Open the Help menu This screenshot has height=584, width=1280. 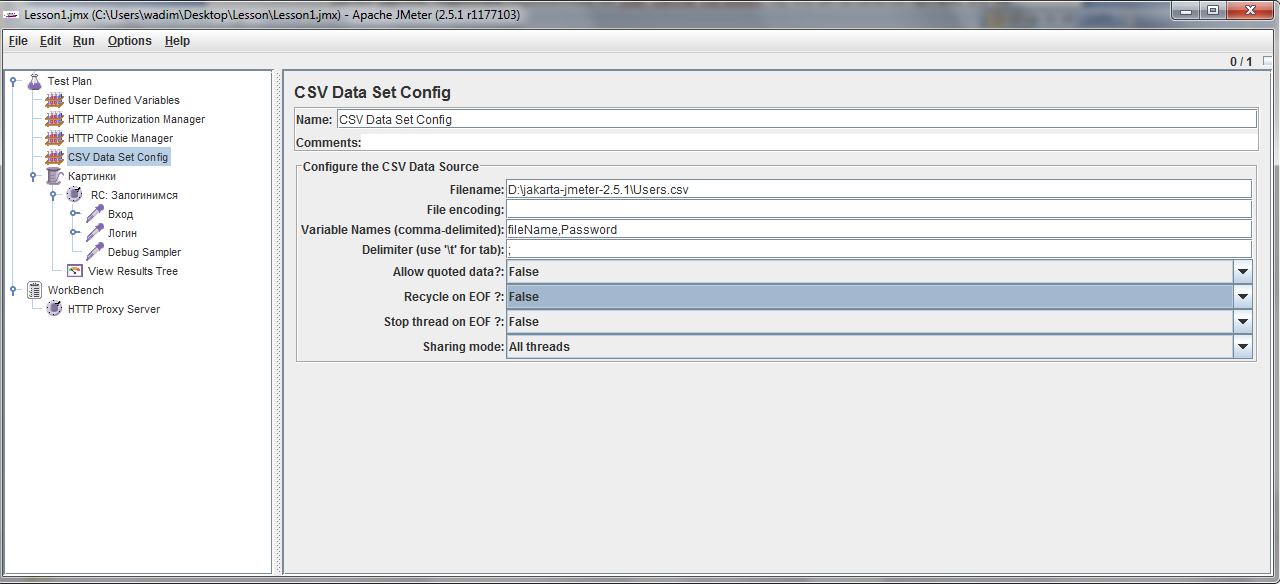coord(177,41)
